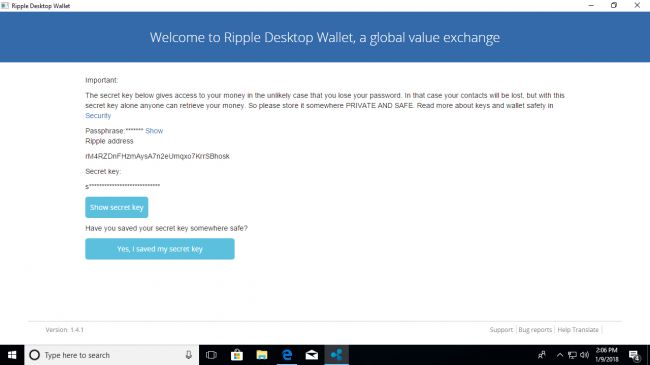650x365 pixels.
Task: Click the microphone icon in search box
Action: point(189,355)
